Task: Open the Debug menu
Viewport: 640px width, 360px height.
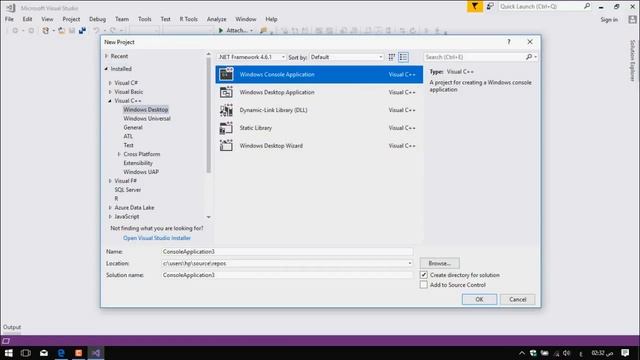Action: [98, 19]
